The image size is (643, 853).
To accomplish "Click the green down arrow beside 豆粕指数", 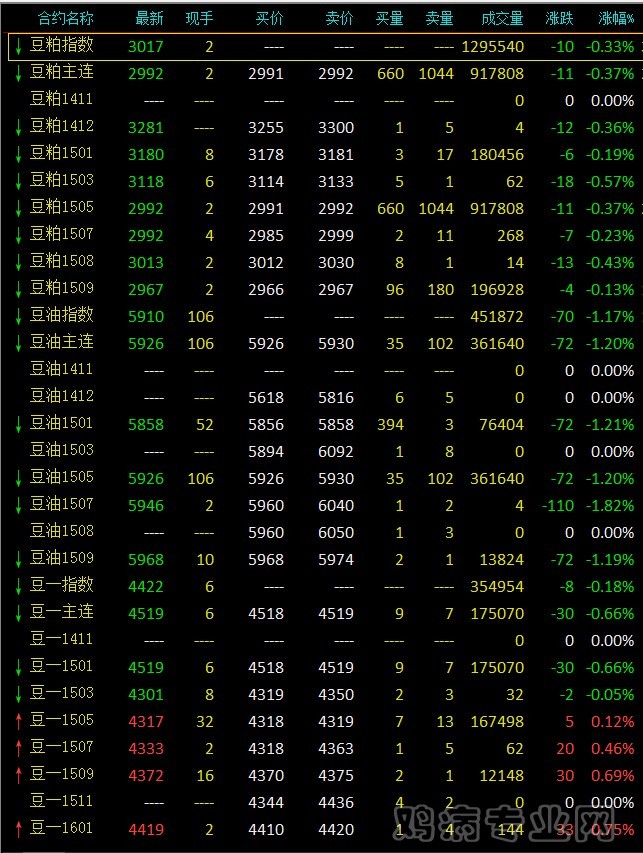I will tap(18, 46).
